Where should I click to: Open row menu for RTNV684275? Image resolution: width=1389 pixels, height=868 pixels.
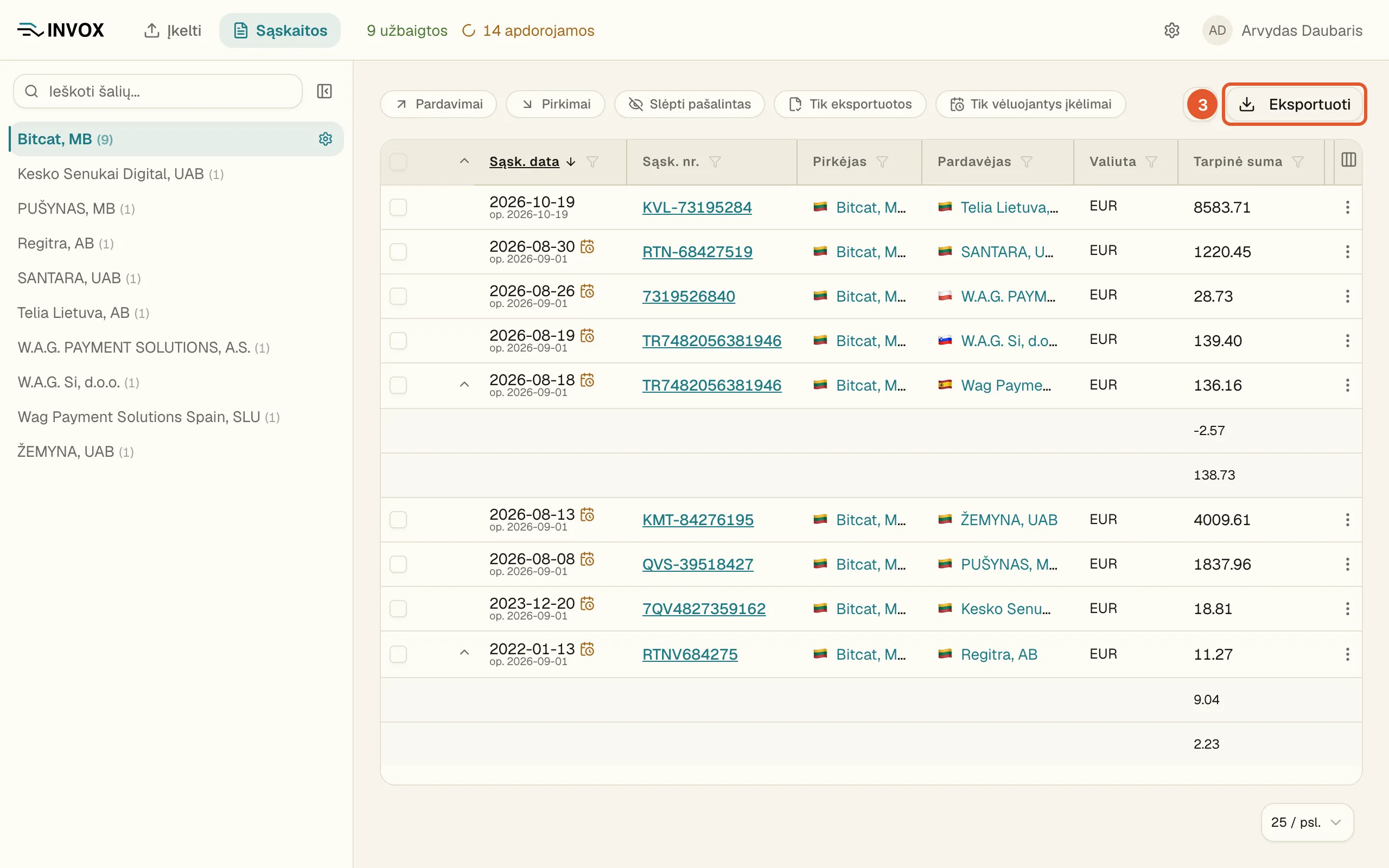pyautogui.click(x=1347, y=654)
